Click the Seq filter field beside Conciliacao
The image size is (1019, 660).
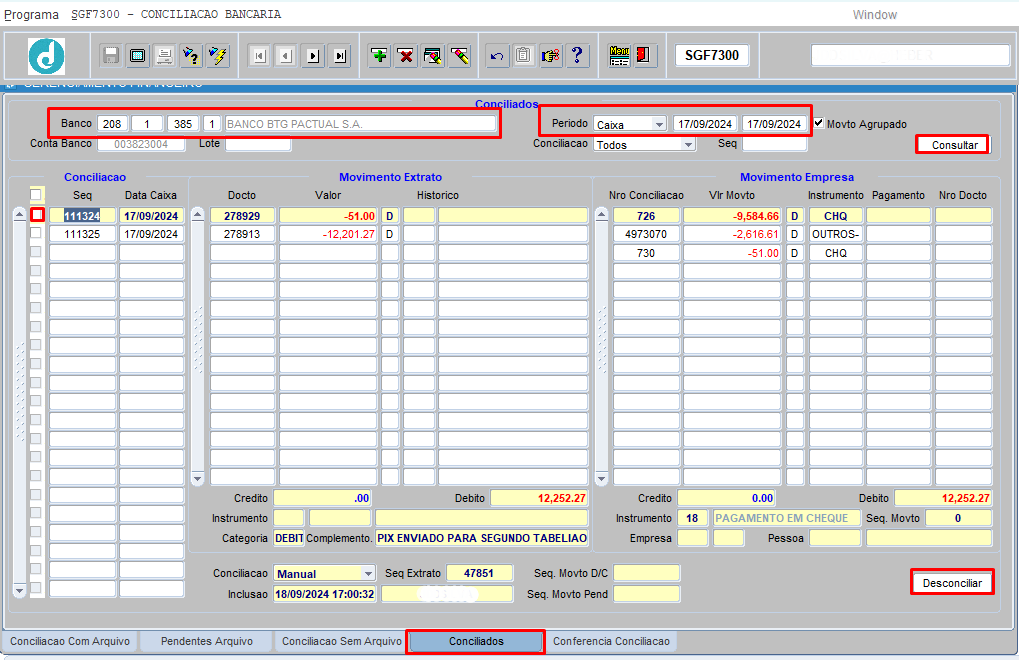coord(775,144)
